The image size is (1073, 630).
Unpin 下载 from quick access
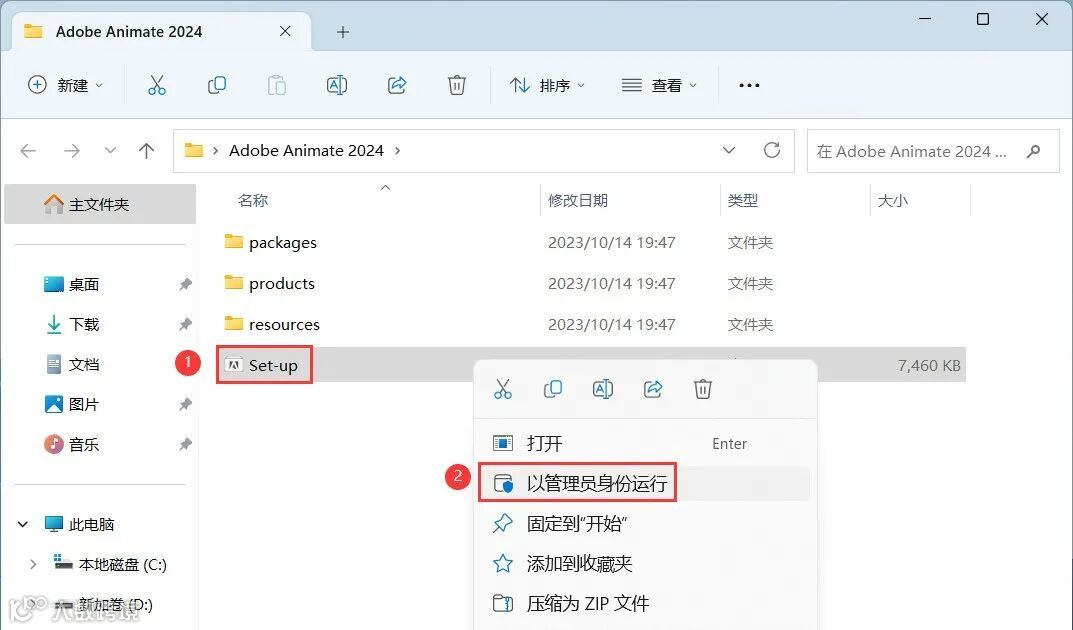[x=185, y=324]
